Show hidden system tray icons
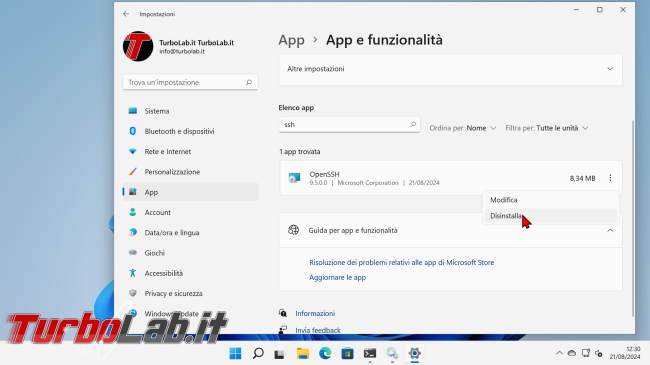Screen dimensions: 650x365 tap(559, 353)
